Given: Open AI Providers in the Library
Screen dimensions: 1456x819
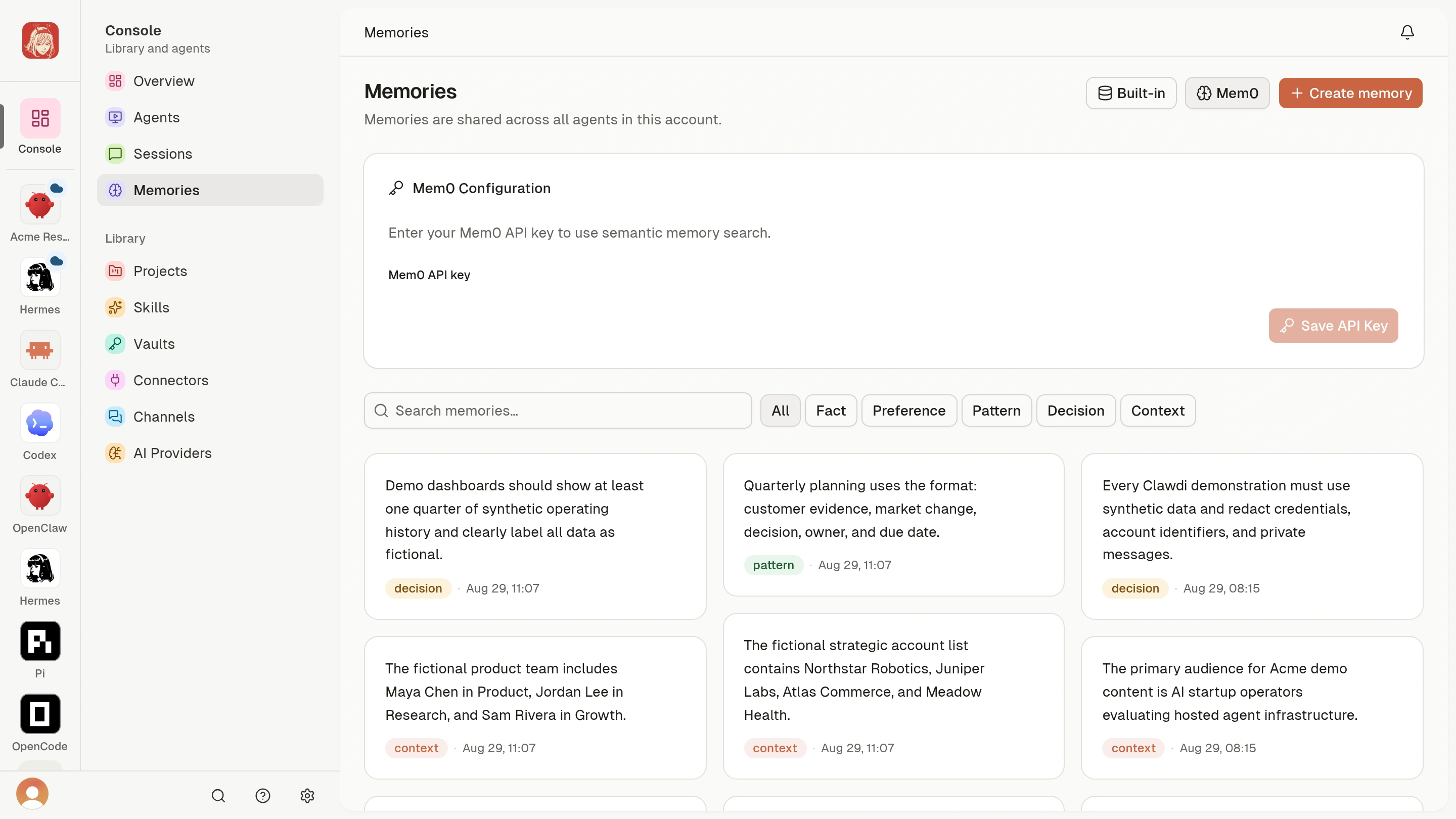Looking at the screenshot, I should pyautogui.click(x=210, y=453).
